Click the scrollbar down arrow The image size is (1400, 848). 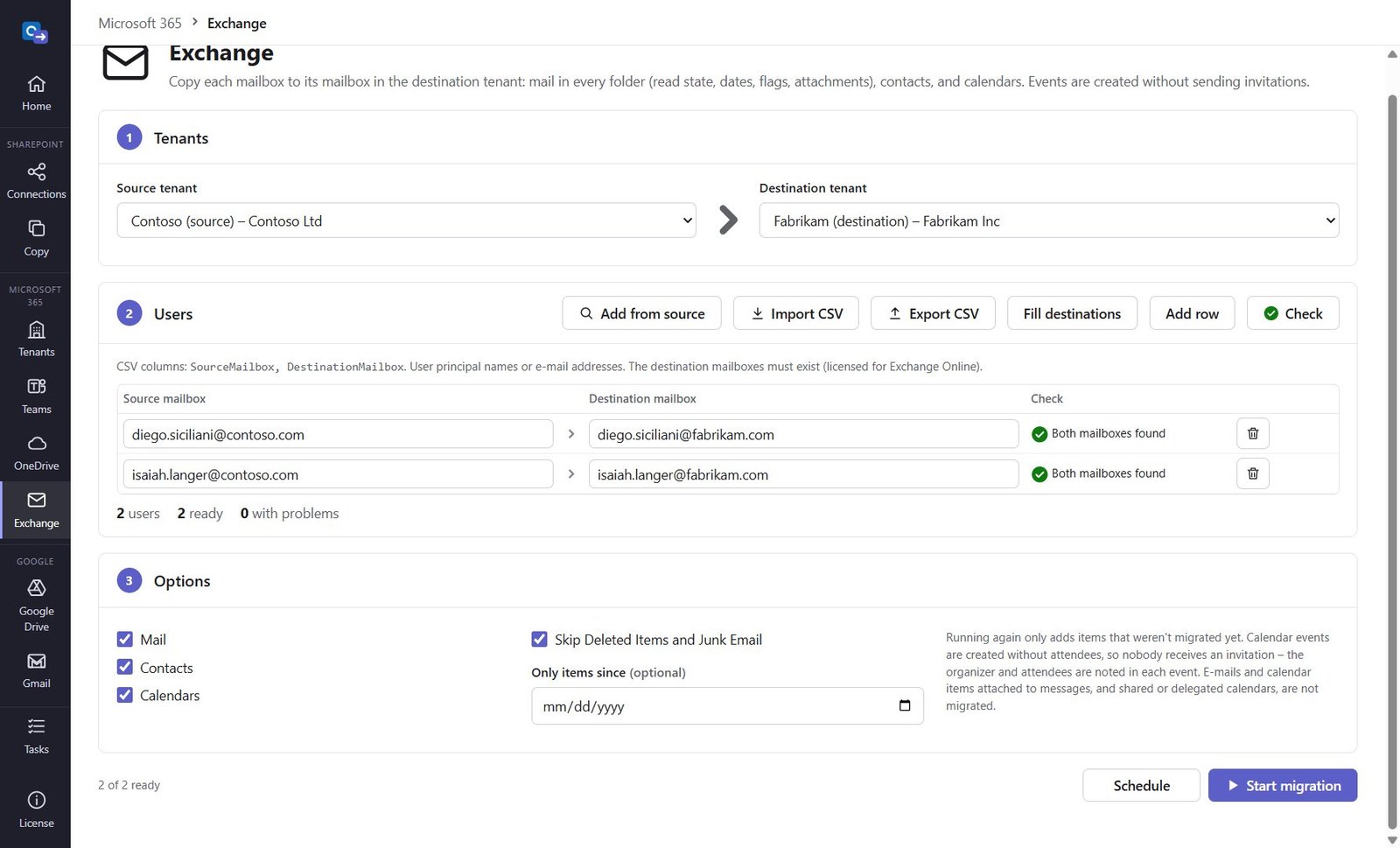1392,840
